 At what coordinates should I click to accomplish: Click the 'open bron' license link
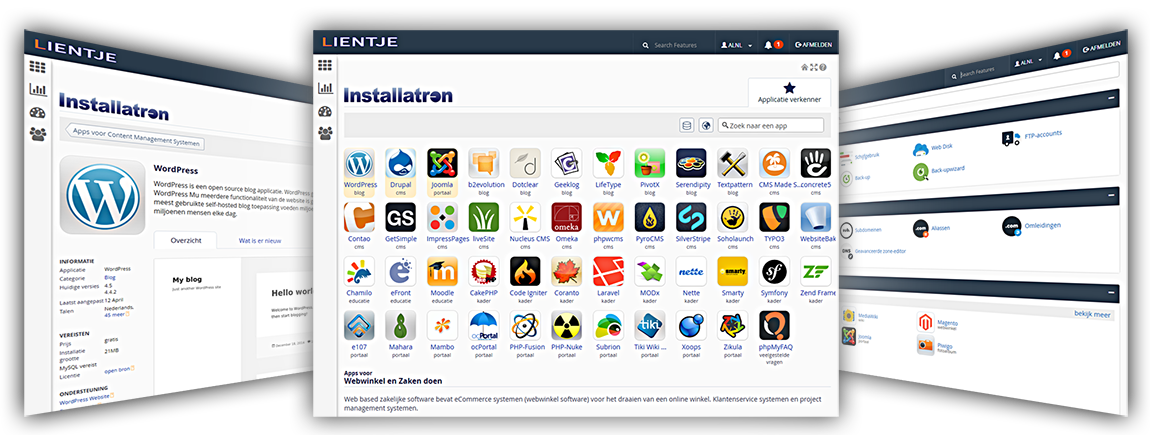click(119, 368)
